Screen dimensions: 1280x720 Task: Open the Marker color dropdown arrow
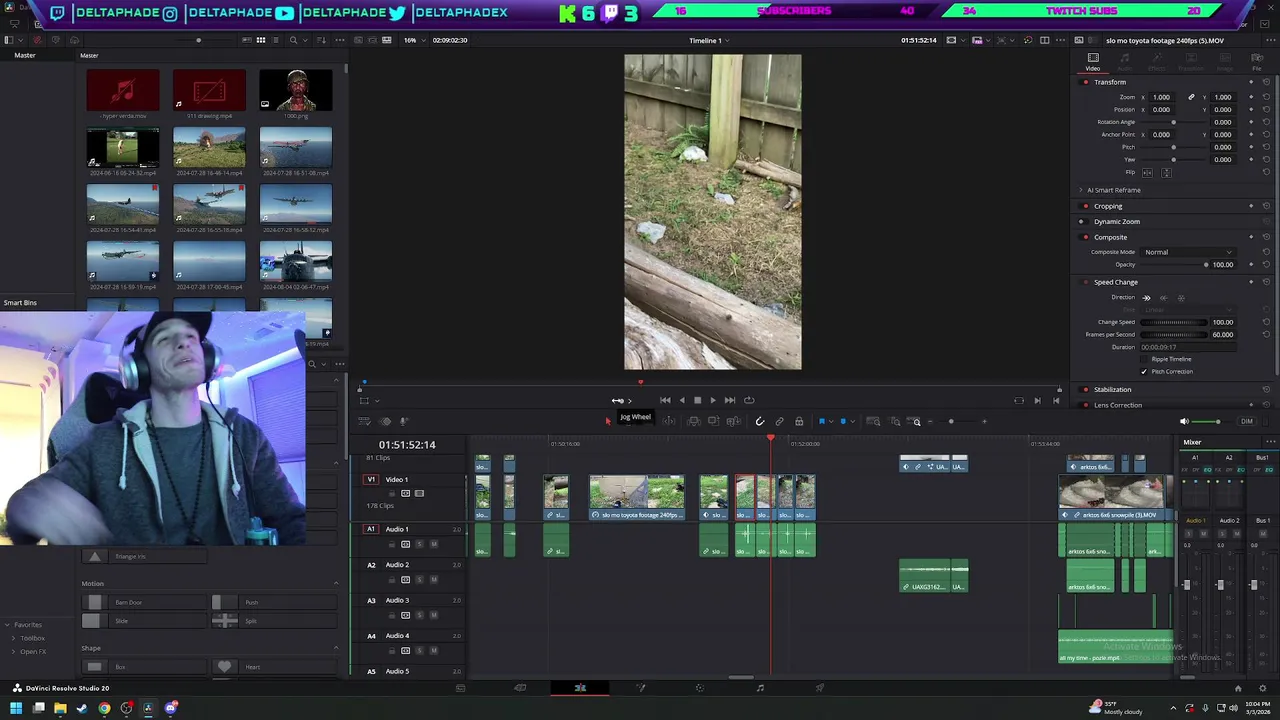[853, 422]
